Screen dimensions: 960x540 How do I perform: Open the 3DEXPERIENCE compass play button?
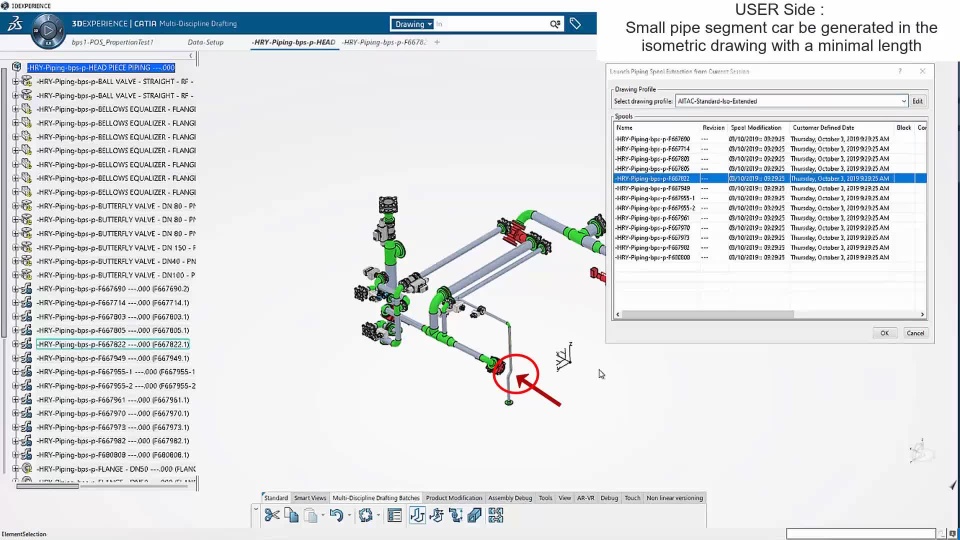pyautogui.click(x=48, y=30)
